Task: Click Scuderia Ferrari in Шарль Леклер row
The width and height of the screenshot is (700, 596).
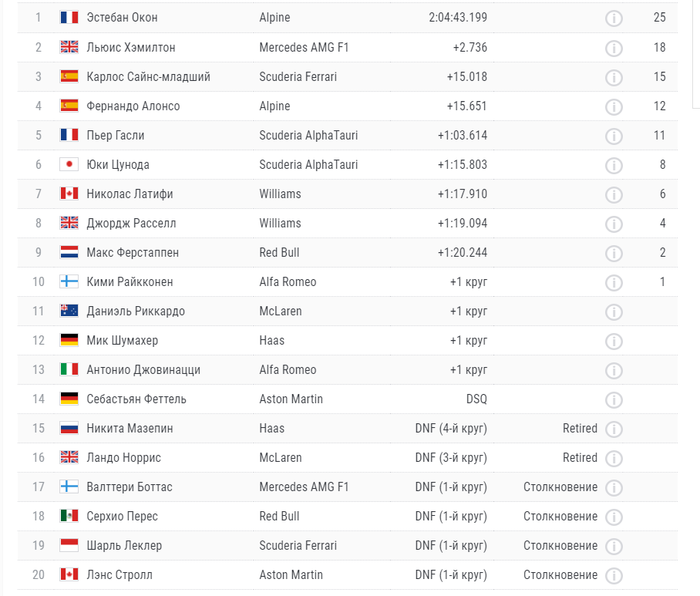Action: [298, 546]
